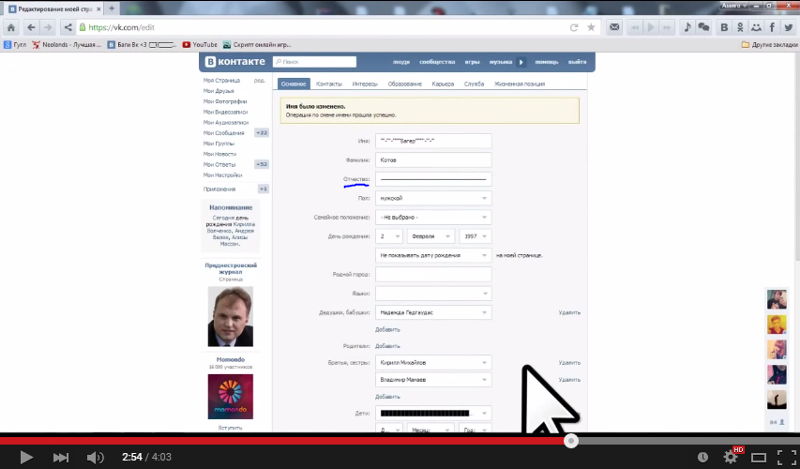Open the chat bubbles toolbar icon
Image resolution: width=800 pixels, height=469 pixels.
(704, 28)
